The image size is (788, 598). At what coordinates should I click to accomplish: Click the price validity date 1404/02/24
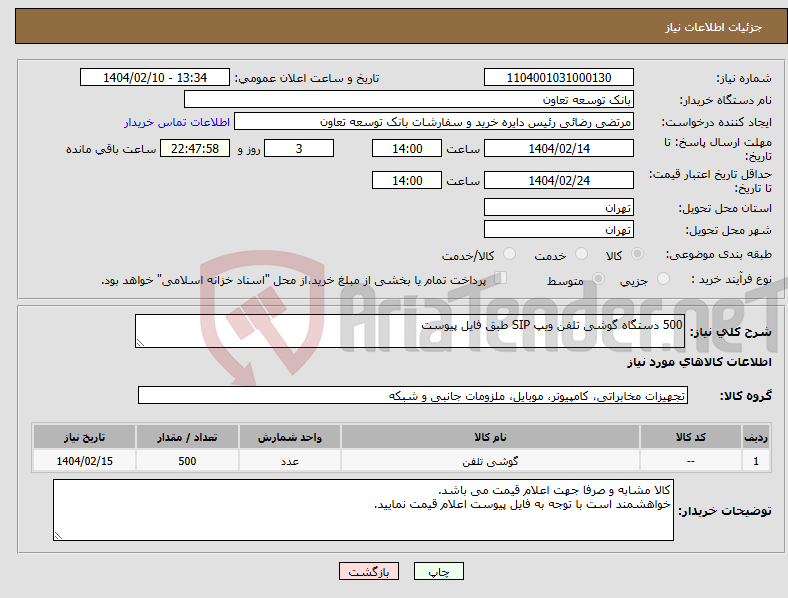[x=559, y=180]
